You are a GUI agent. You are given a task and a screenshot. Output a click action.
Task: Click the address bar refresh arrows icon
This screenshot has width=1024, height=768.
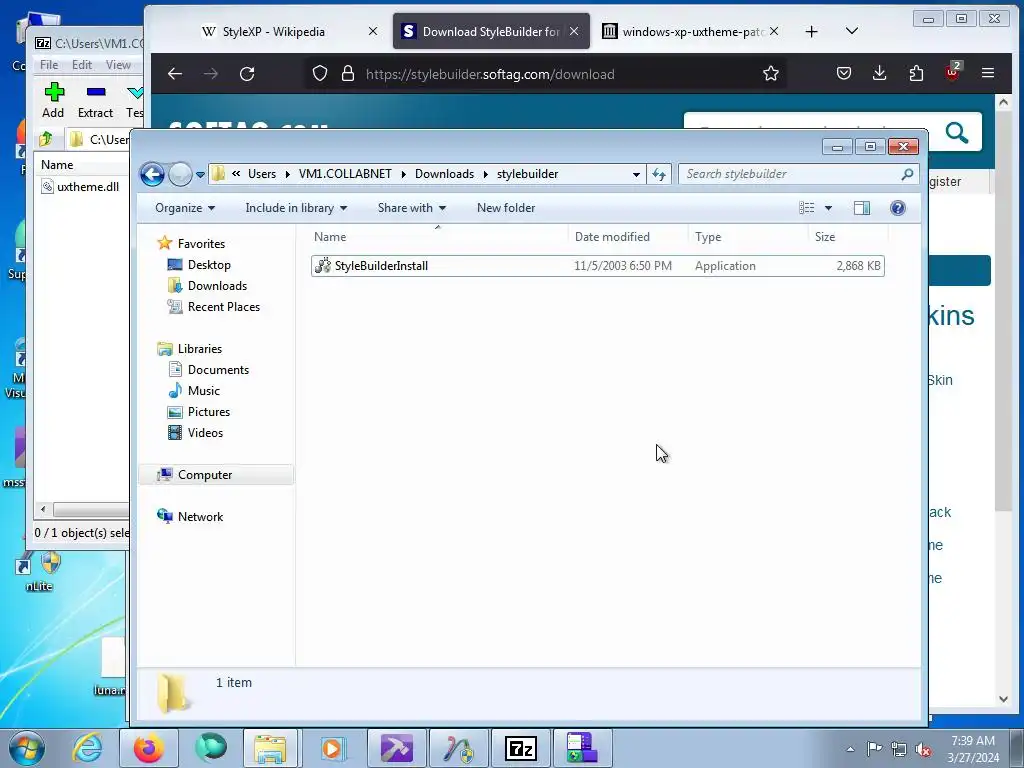click(x=659, y=174)
